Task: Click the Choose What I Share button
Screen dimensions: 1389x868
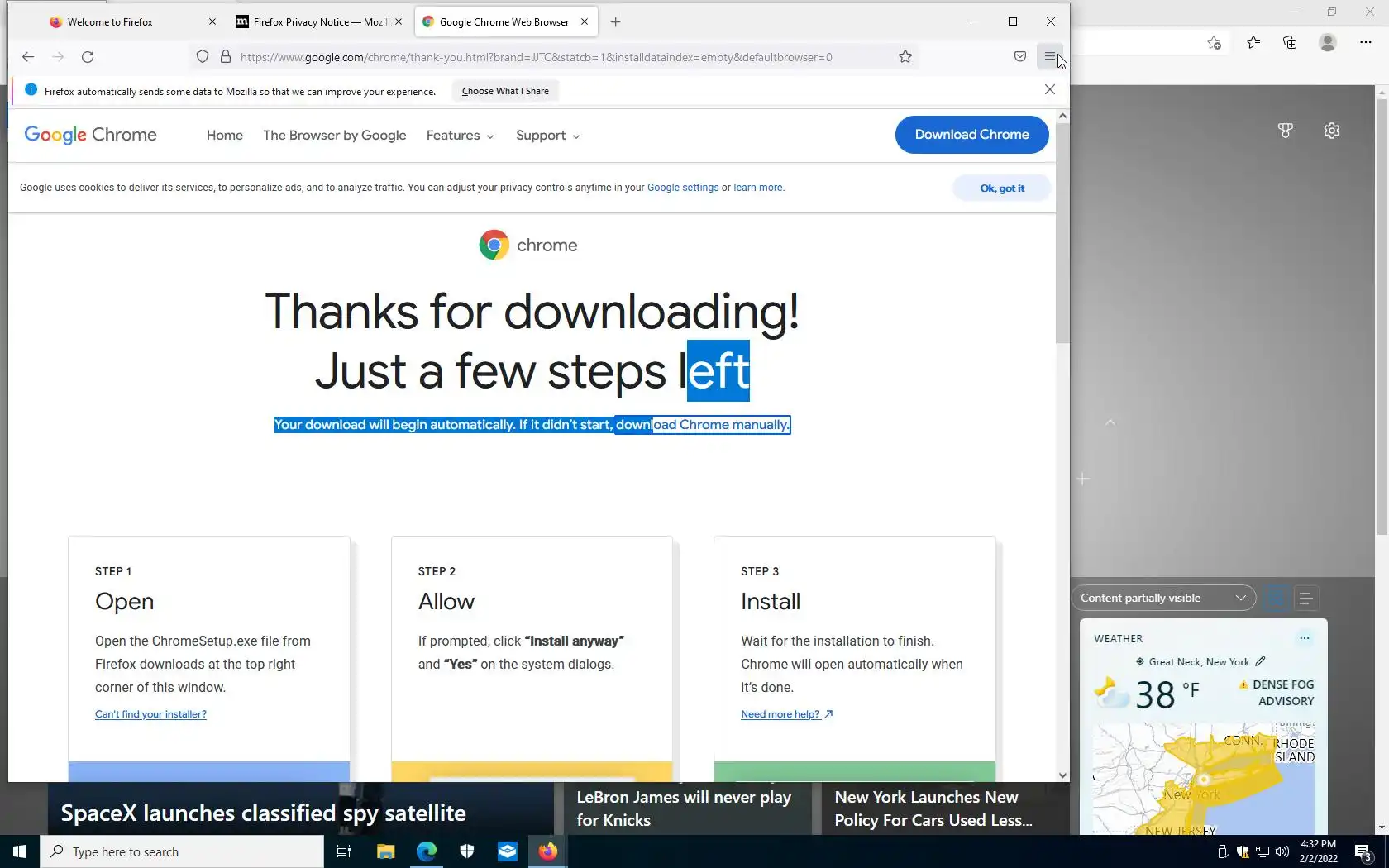Action: [x=505, y=91]
